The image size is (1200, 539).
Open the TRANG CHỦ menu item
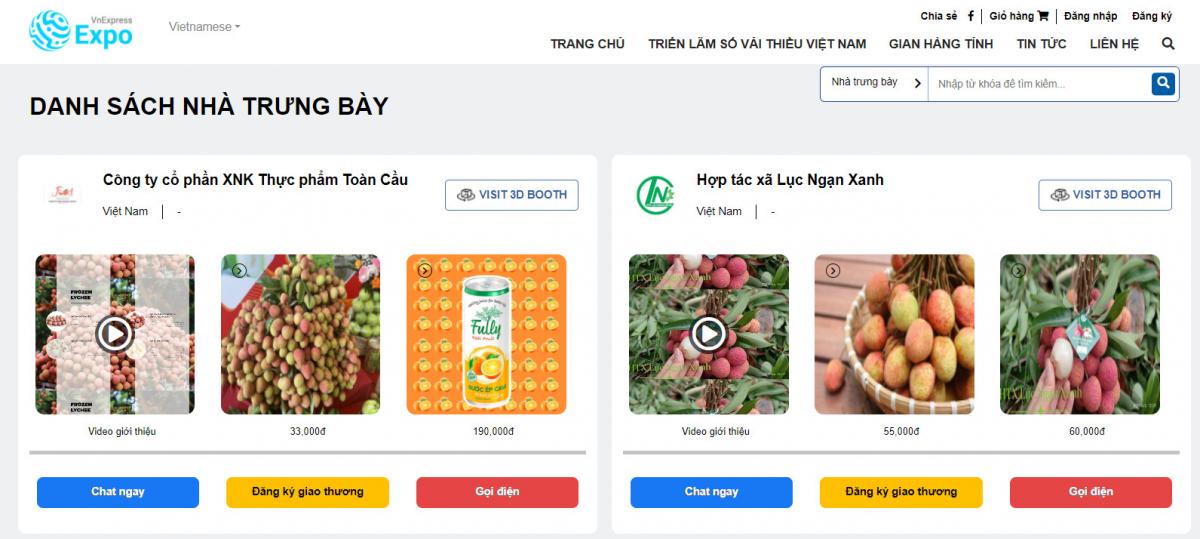coord(587,44)
